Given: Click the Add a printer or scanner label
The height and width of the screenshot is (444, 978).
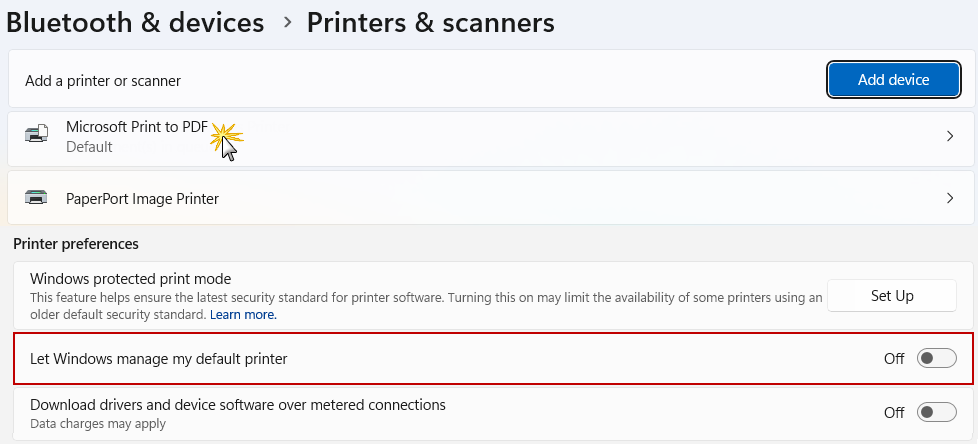Looking at the screenshot, I should (x=103, y=80).
